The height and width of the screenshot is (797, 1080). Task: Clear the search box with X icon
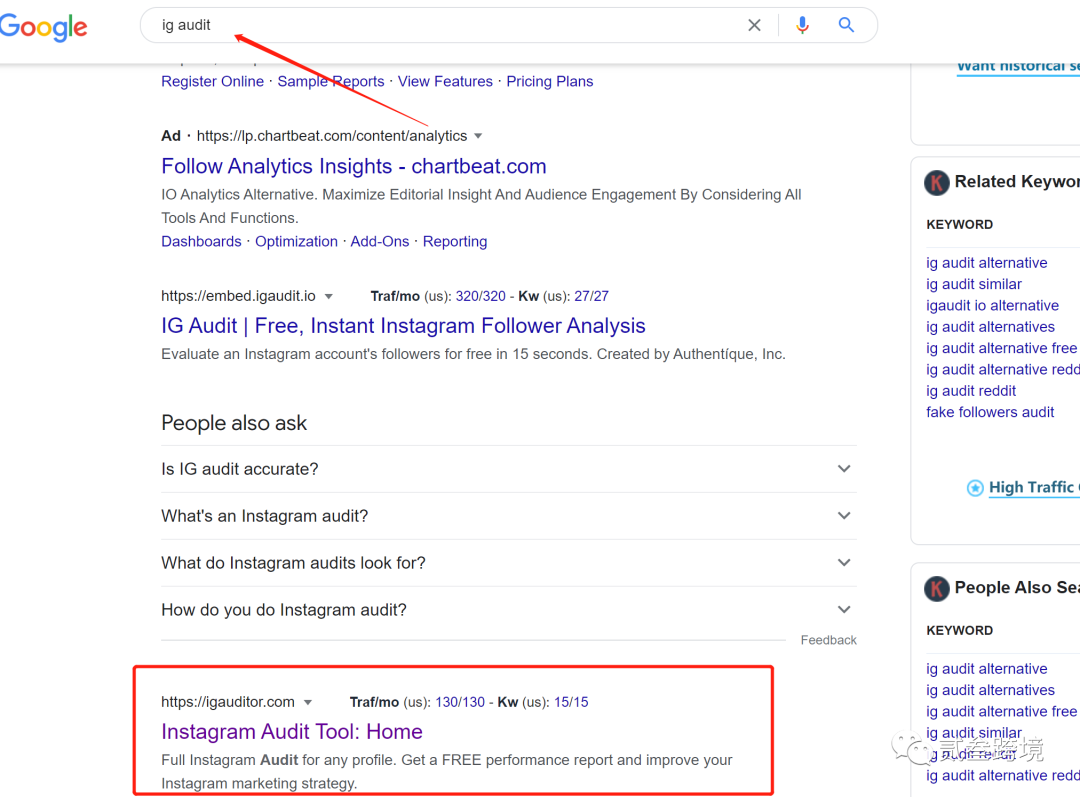click(754, 25)
